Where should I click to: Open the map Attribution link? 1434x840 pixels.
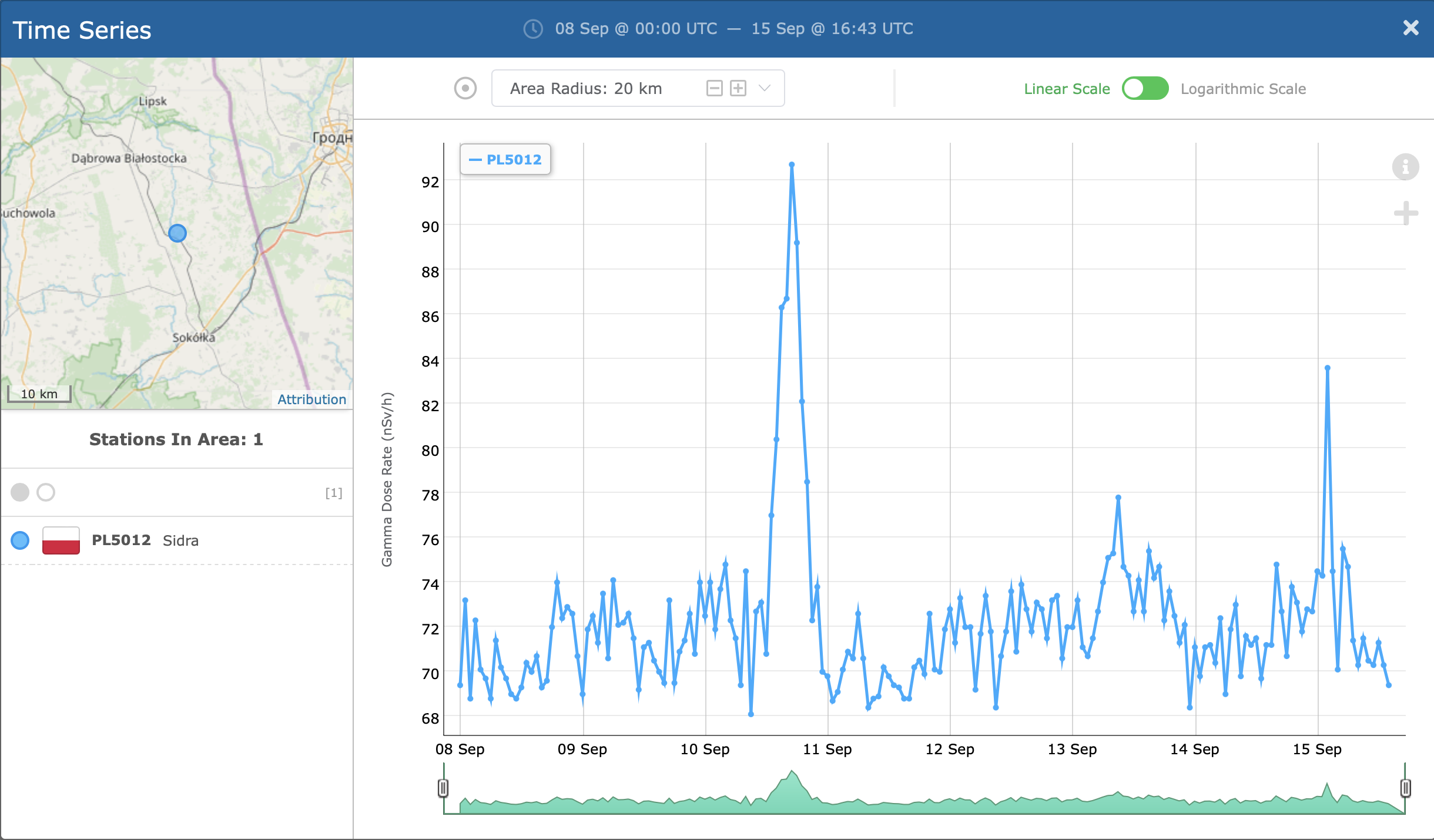pyautogui.click(x=311, y=399)
